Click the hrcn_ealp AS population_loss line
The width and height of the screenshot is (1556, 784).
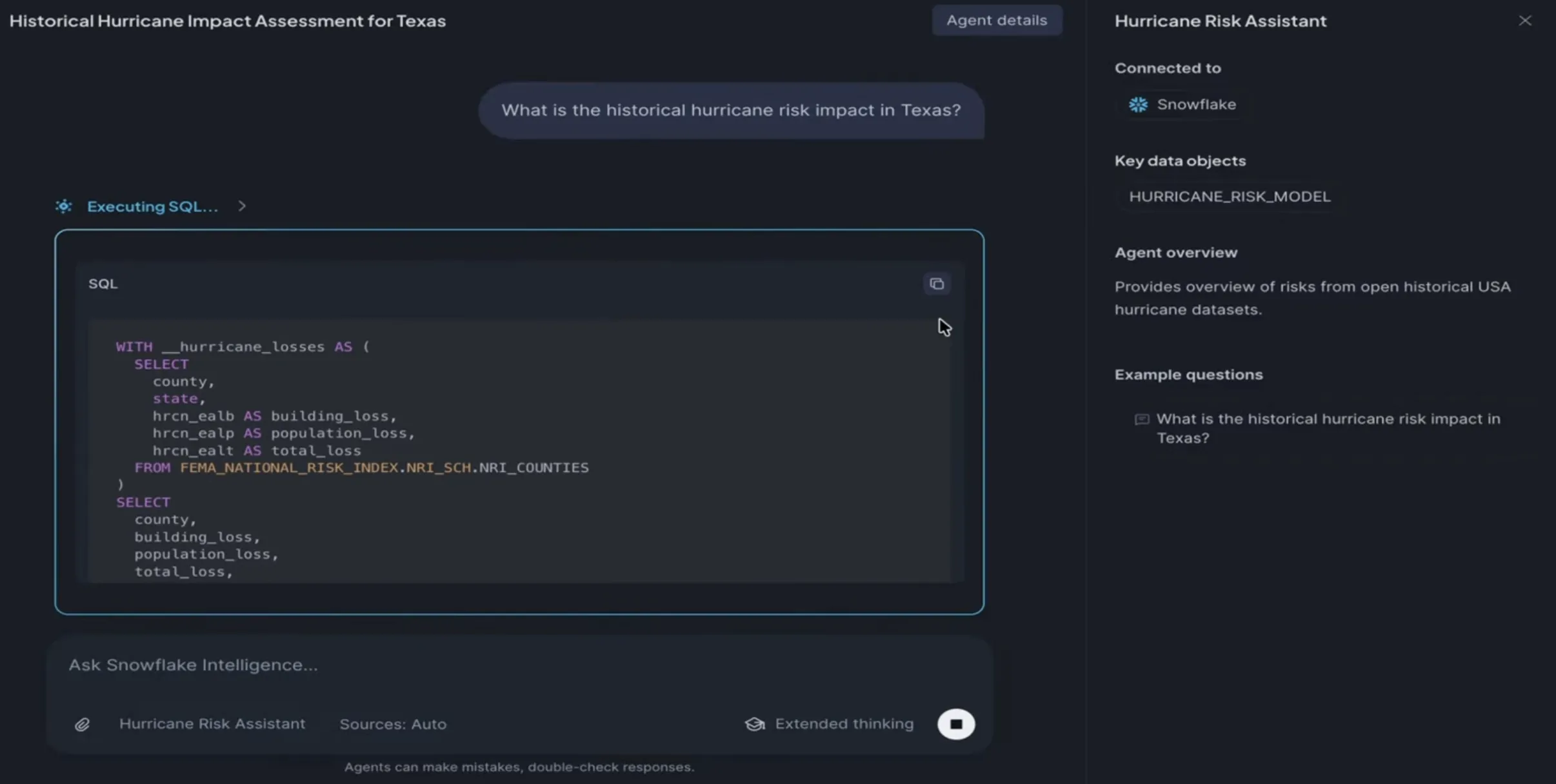click(284, 433)
